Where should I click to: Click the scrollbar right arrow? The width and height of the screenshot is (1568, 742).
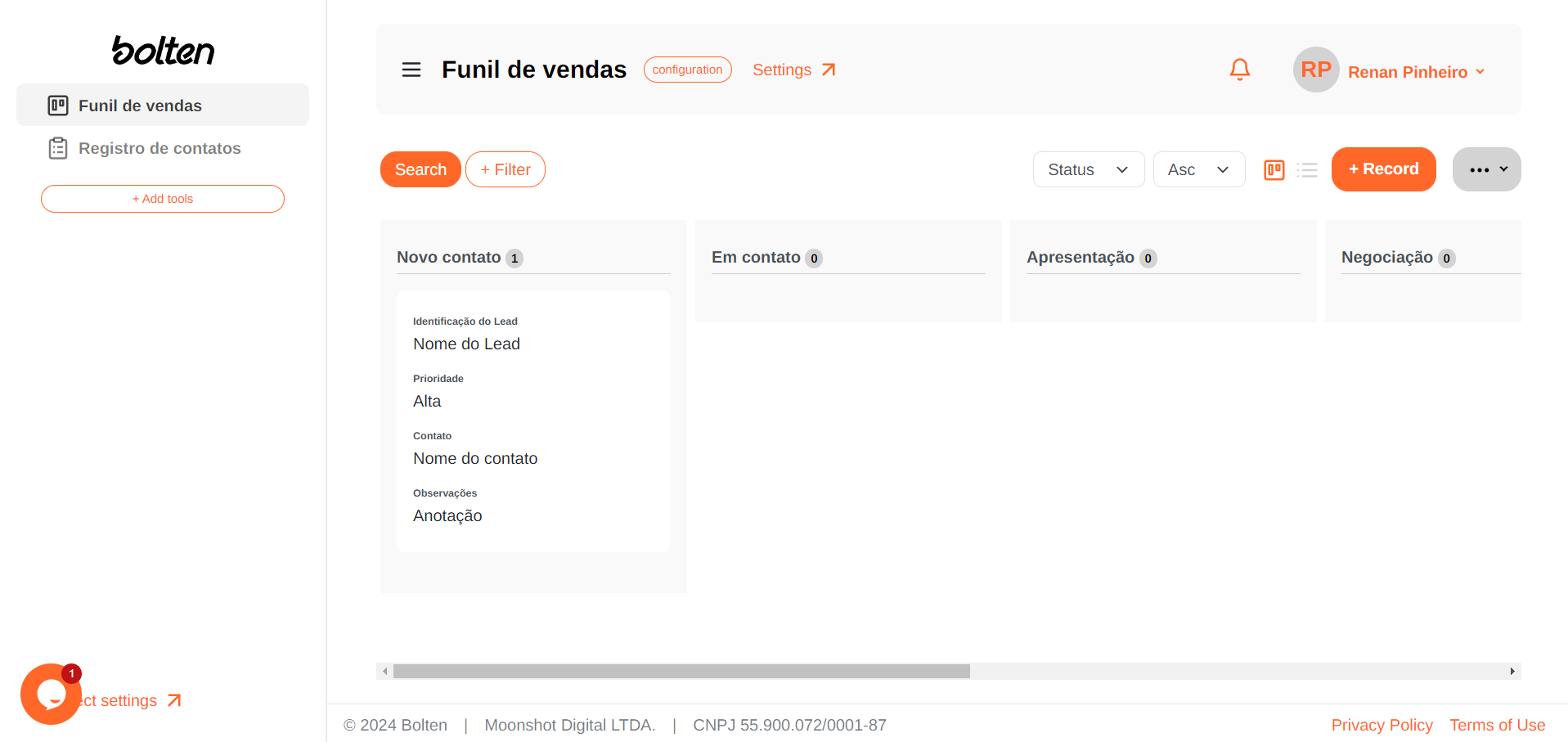pyautogui.click(x=1512, y=671)
